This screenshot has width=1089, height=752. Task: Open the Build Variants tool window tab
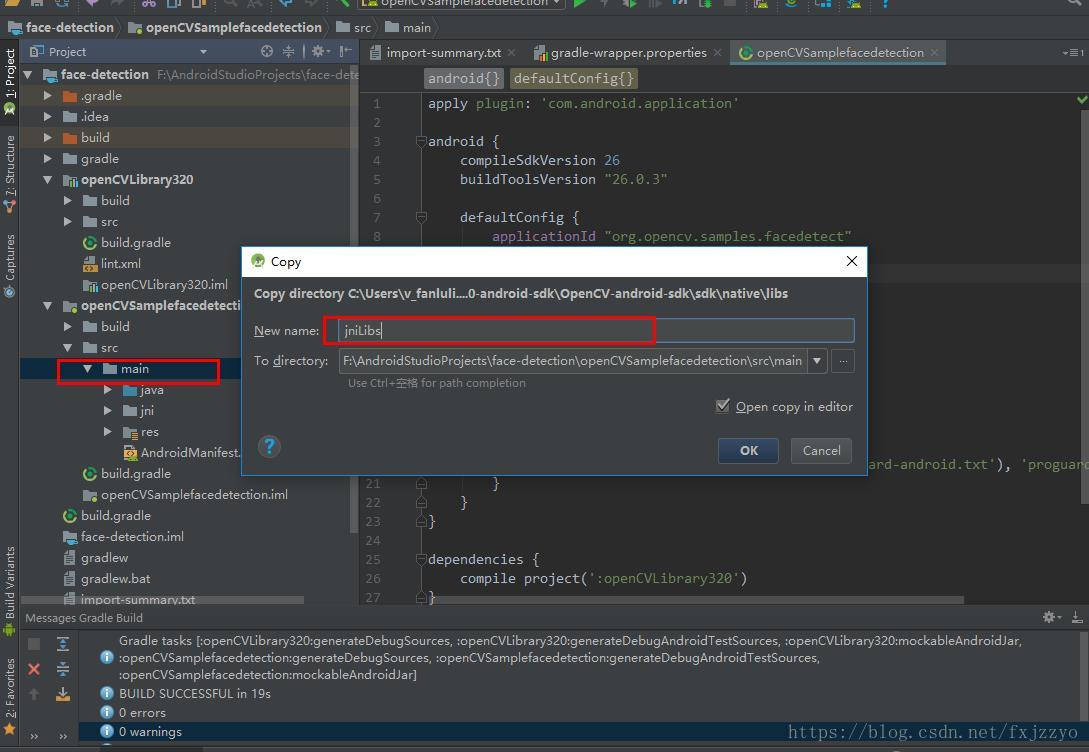point(10,590)
